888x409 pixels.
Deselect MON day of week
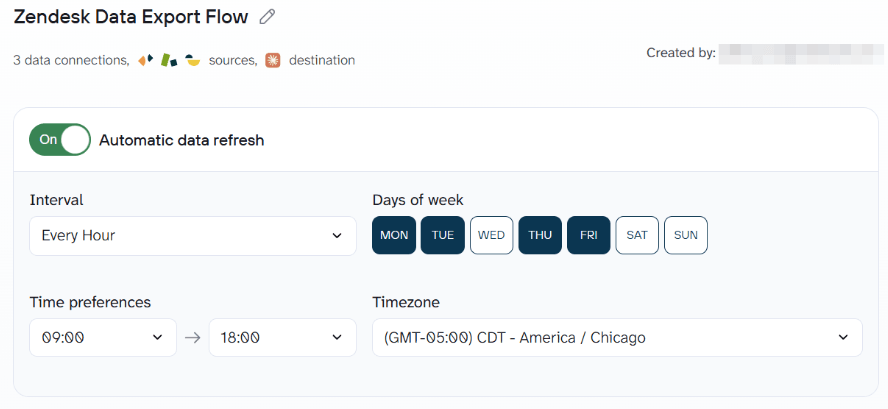pos(394,235)
